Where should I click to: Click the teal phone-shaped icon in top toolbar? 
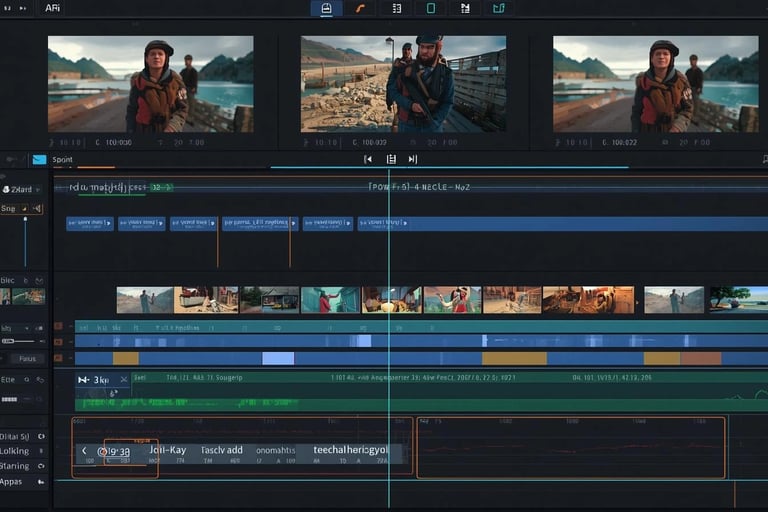point(431,8)
